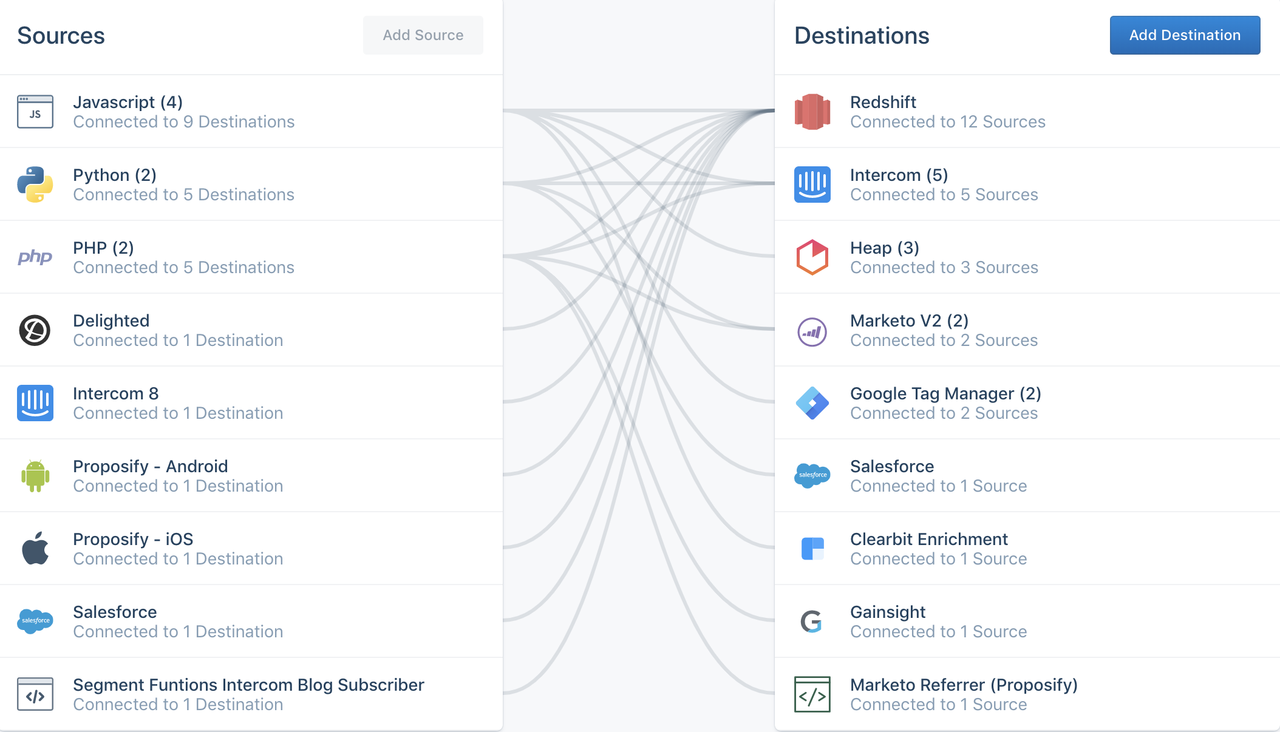Click the Redshift destination icon

pos(812,112)
